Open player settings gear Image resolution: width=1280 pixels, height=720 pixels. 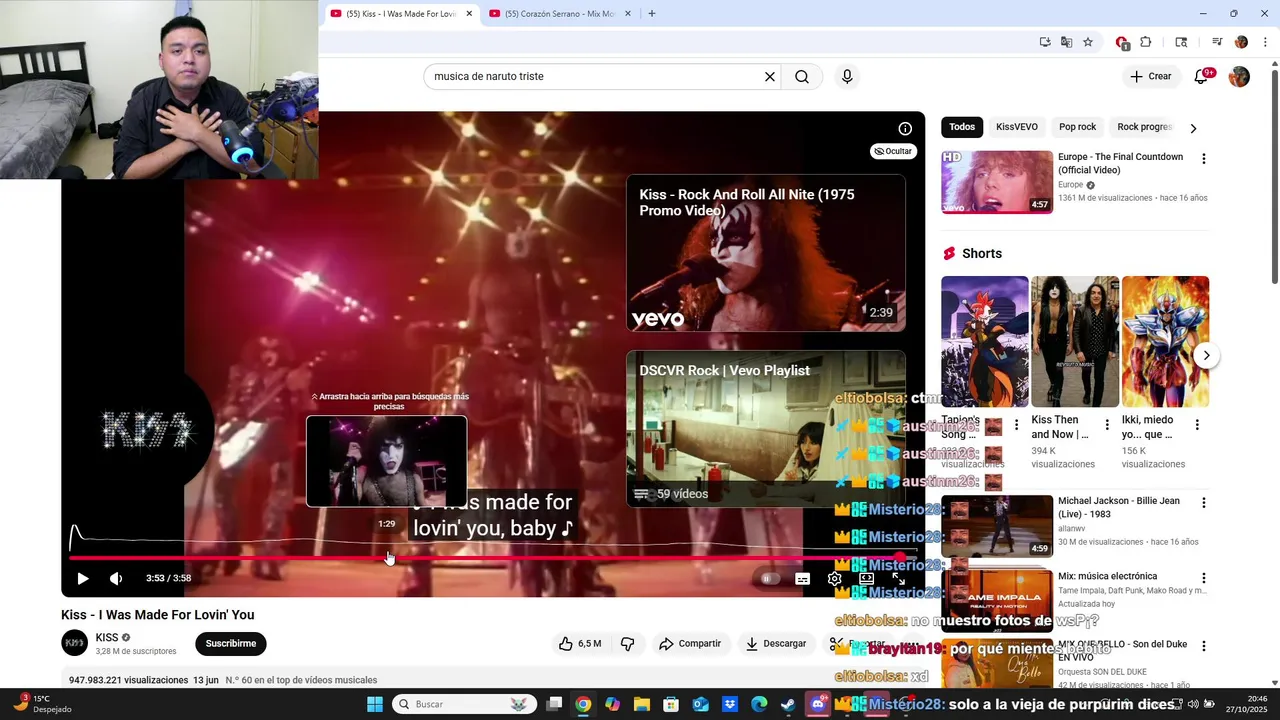pyautogui.click(x=835, y=578)
